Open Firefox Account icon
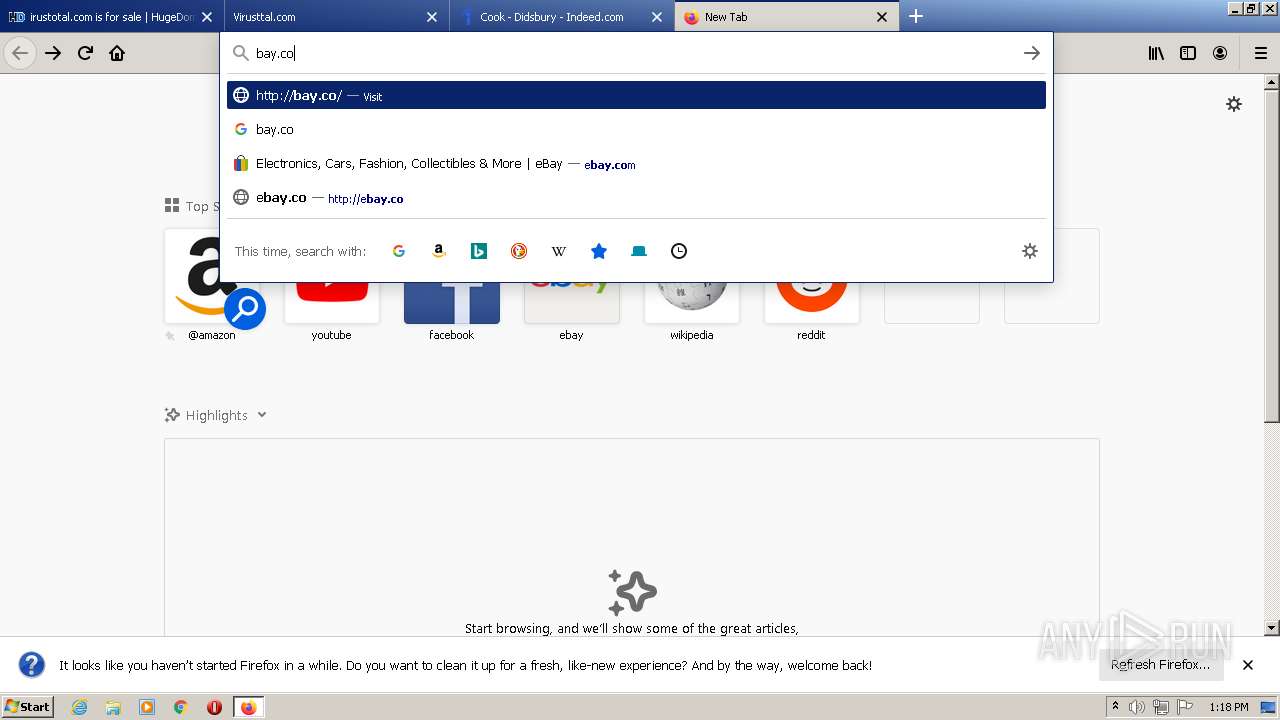Screen dimensions: 1280x720 pos(1220,53)
